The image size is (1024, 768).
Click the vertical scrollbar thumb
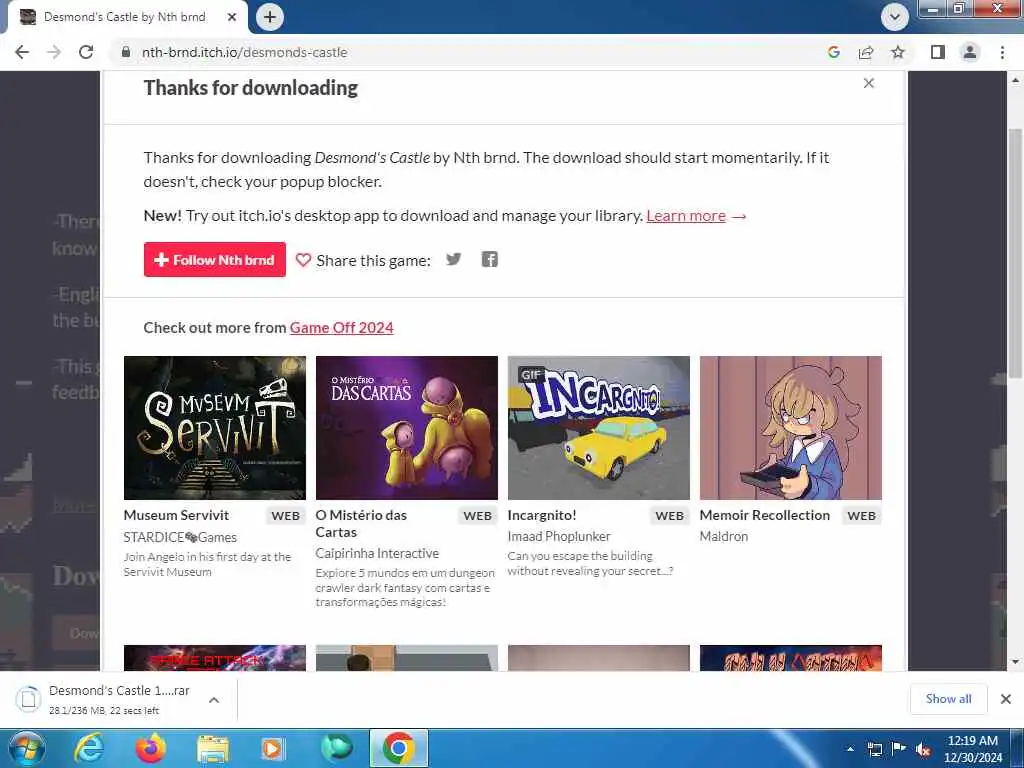[x=1016, y=253]
